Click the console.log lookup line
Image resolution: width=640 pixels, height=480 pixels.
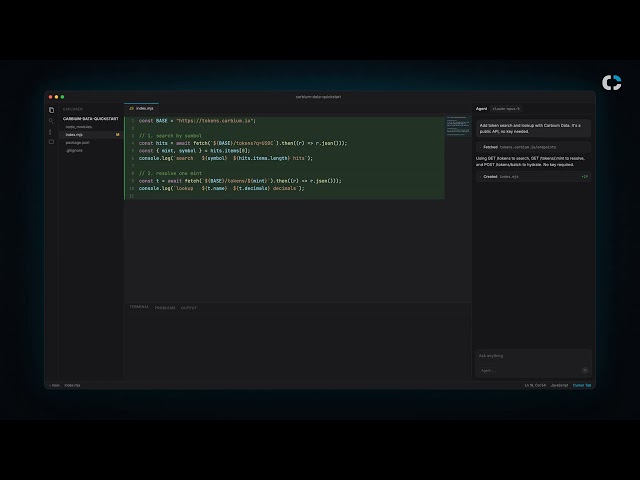click(222, 188)
